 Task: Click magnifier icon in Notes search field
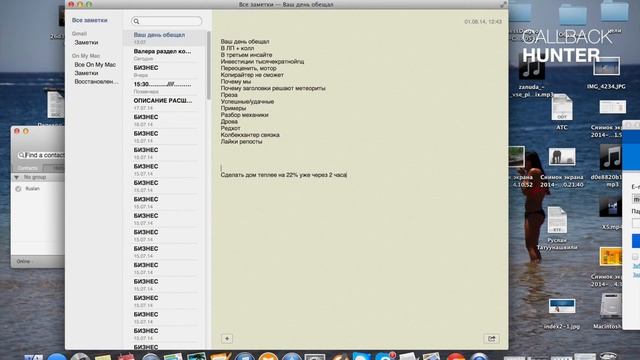pos(136,21)
